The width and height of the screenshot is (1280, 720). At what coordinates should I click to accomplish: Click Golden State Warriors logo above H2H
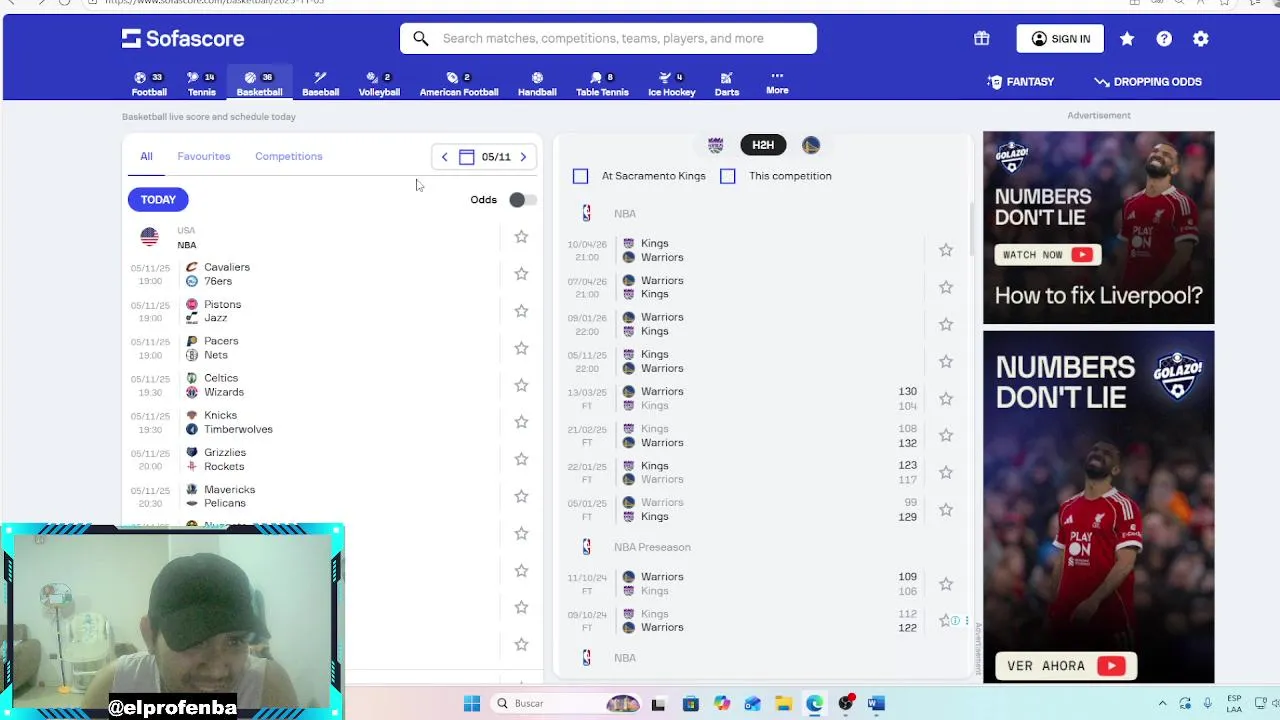click(811, 145)
